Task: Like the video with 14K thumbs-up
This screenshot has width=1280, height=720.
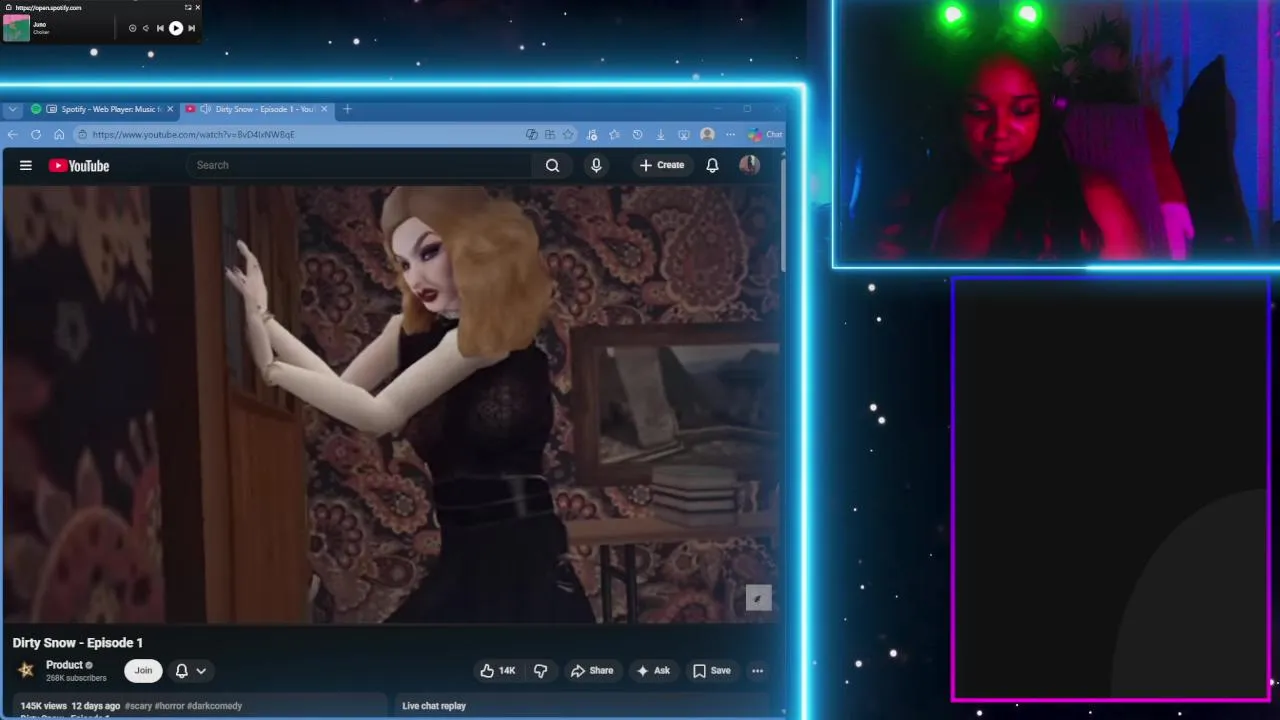Action: 498,671
